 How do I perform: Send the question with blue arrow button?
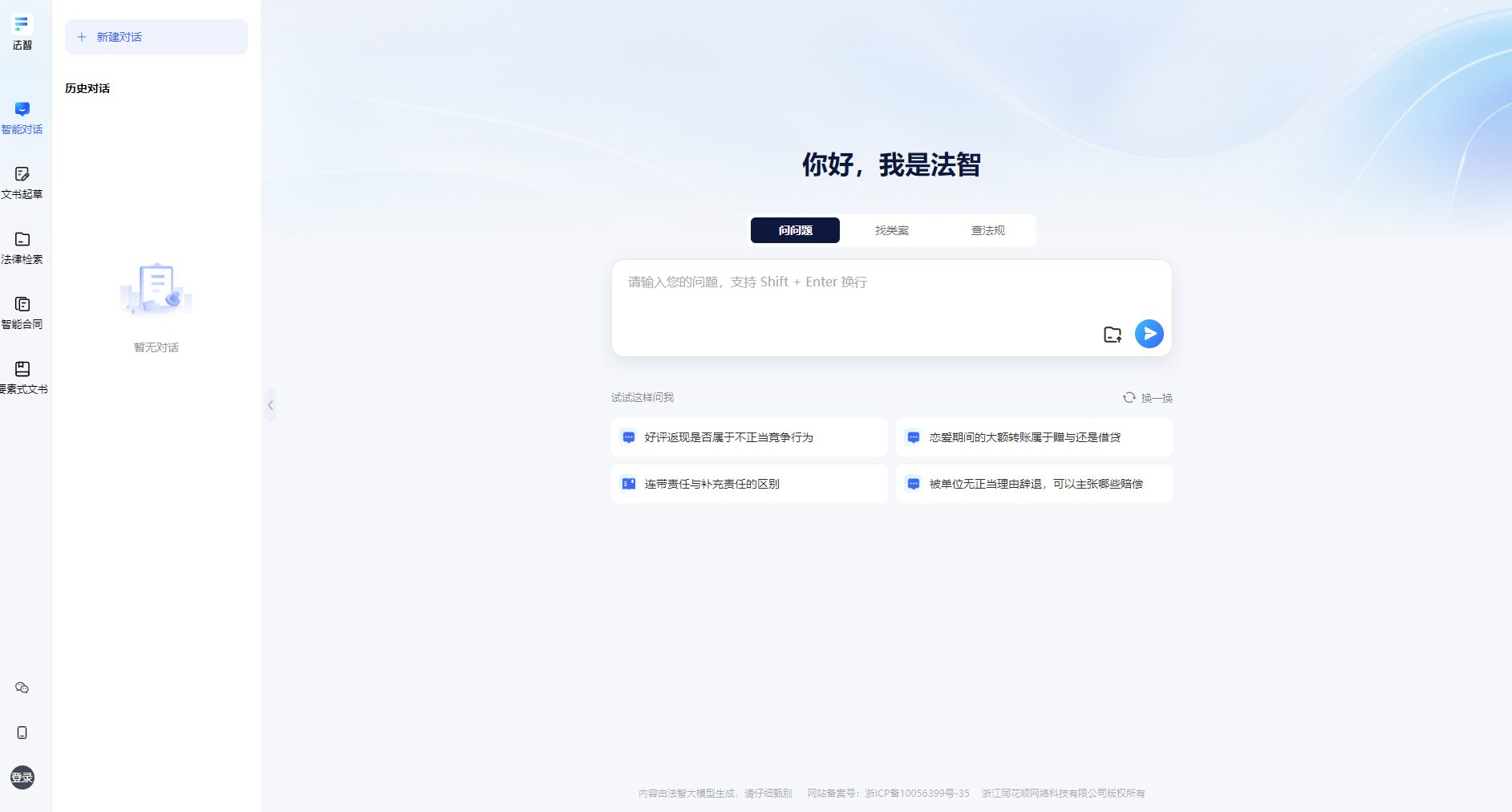(1149, 334)
